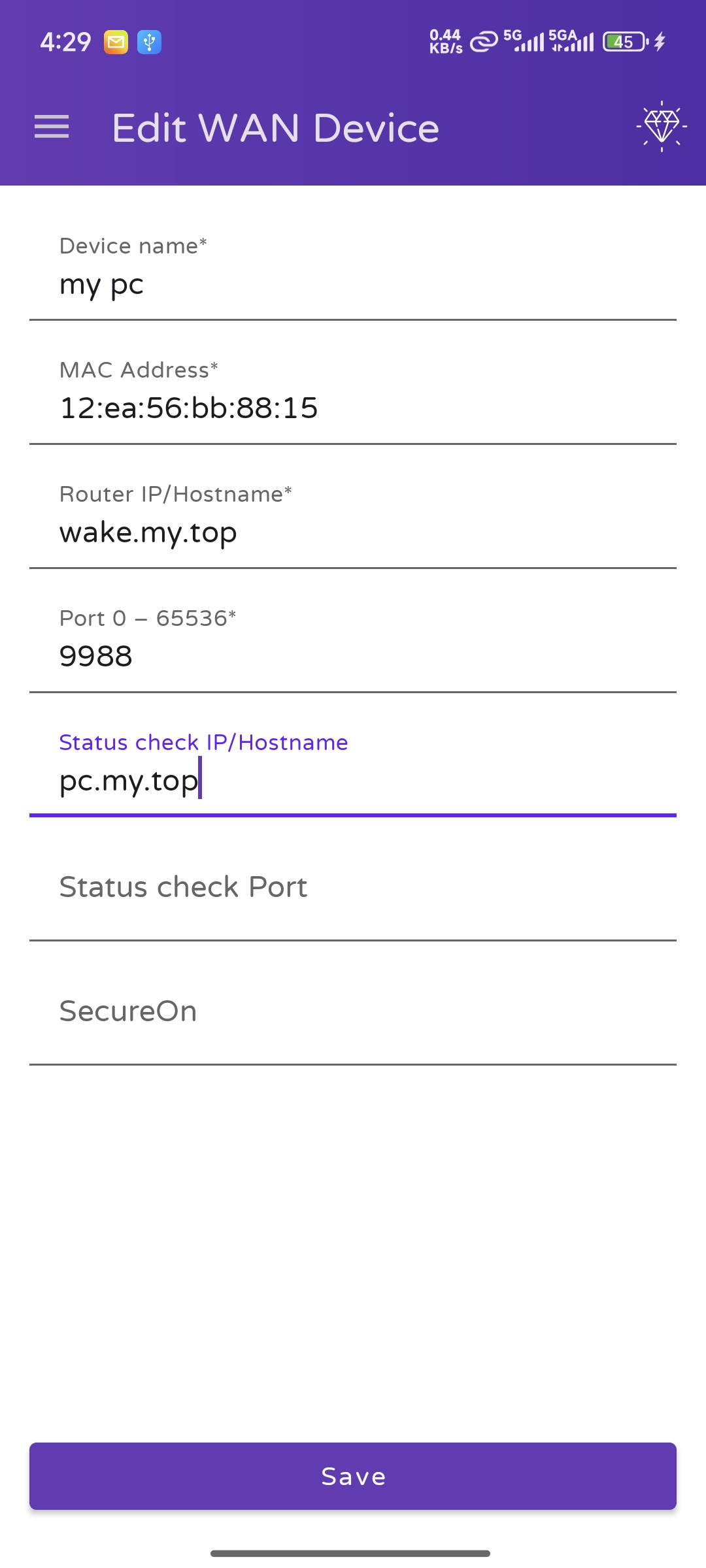The height and width of the screenshot is (1568, 706).
Task: Select the Port number field
Action: 353,656
